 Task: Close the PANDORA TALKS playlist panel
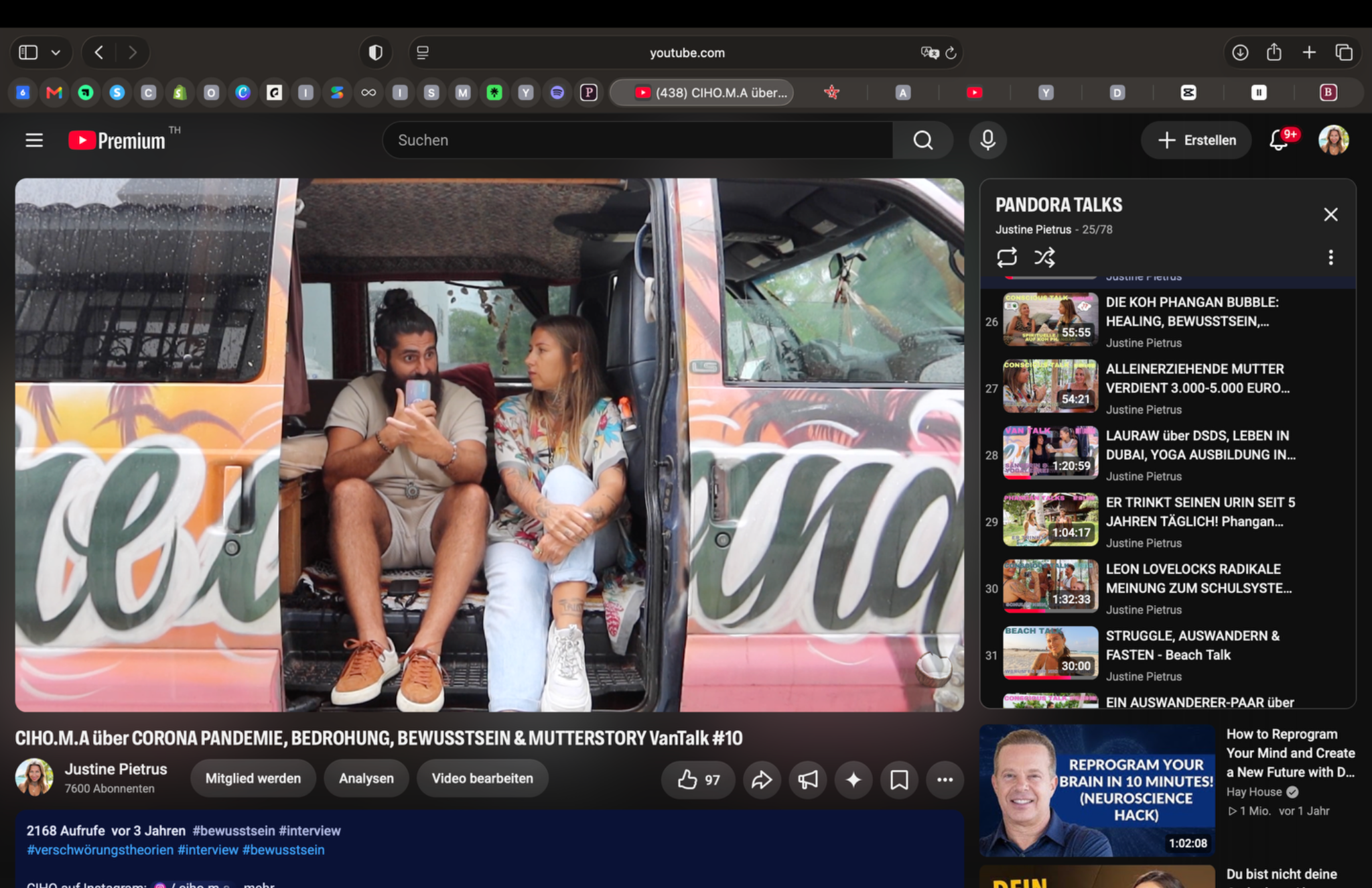click(x=1330, y=214)
